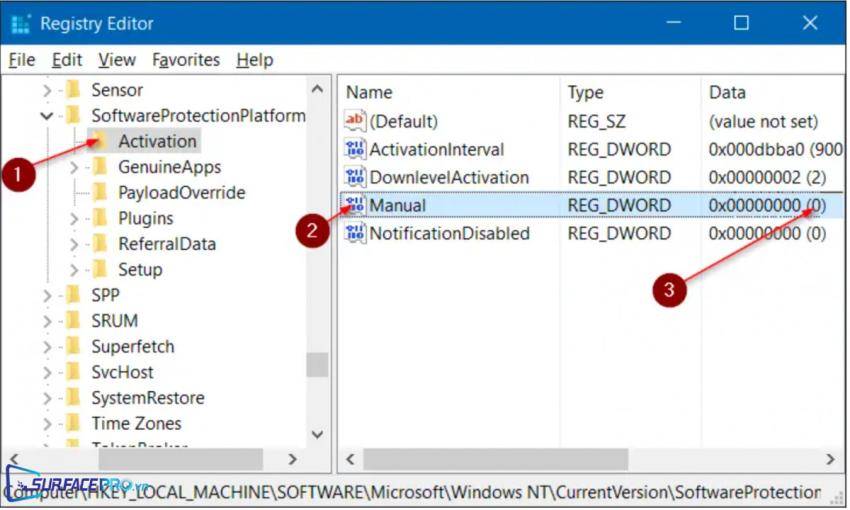
Task: Open the File menu
Action: point(22,60)
